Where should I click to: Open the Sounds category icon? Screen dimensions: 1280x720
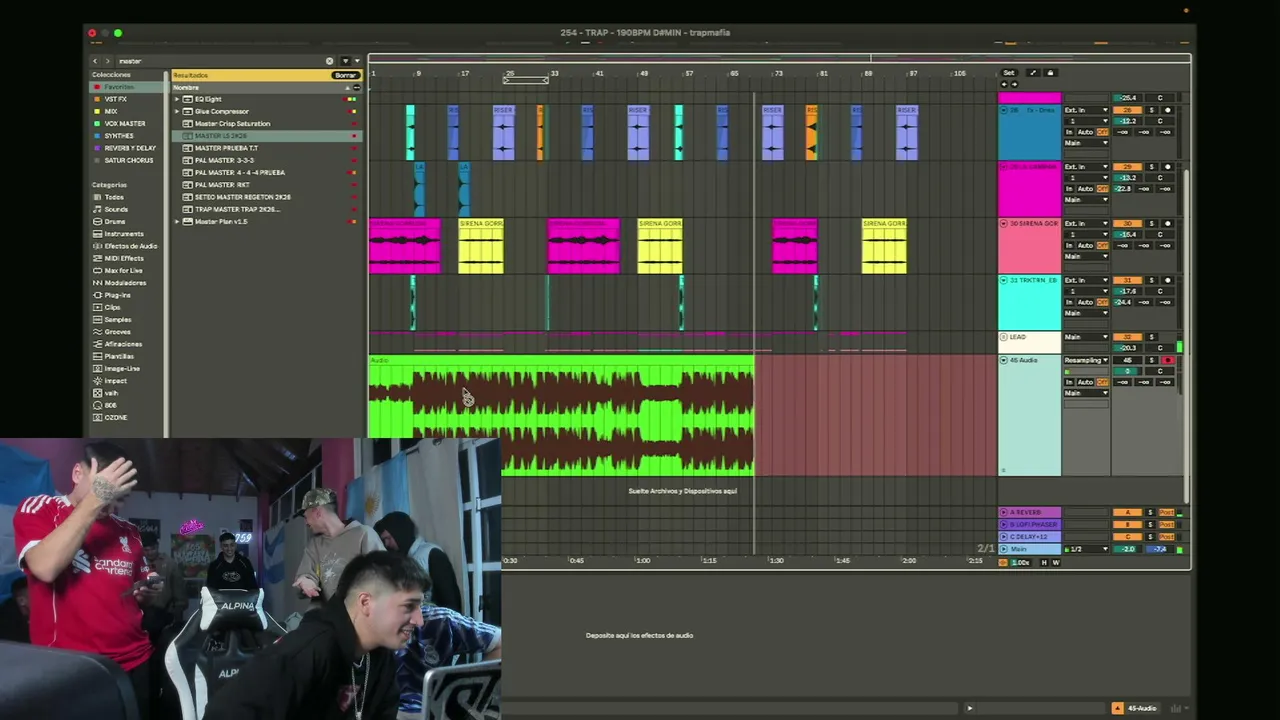[x=97, y=209]
